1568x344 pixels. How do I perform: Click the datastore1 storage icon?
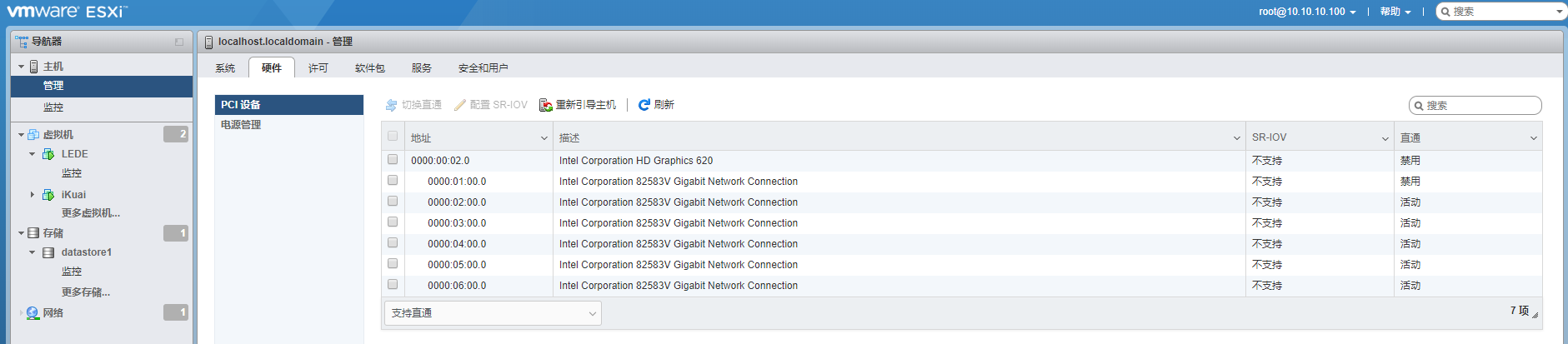click(x=48, y=252)
